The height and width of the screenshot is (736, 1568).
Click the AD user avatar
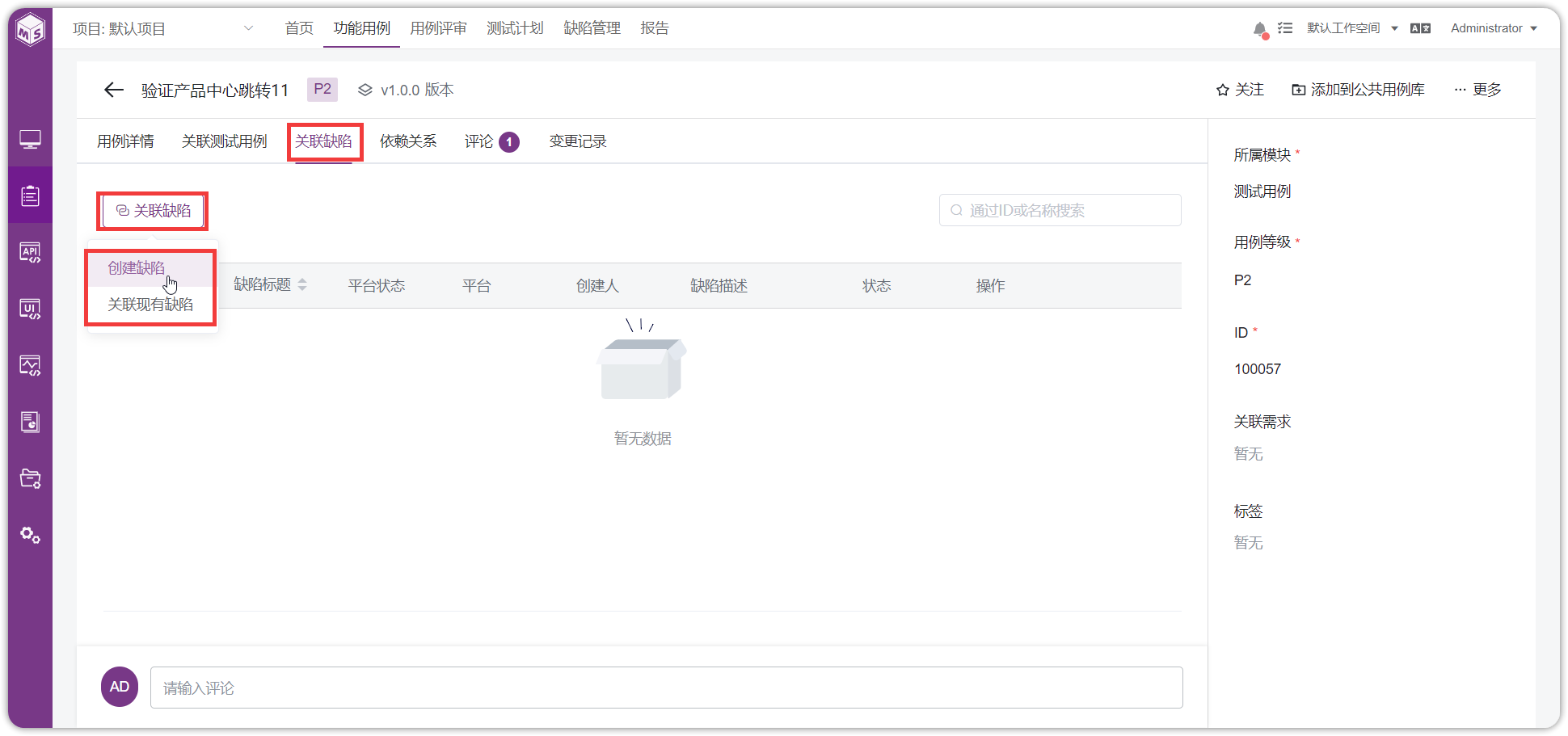click(120, 687)
